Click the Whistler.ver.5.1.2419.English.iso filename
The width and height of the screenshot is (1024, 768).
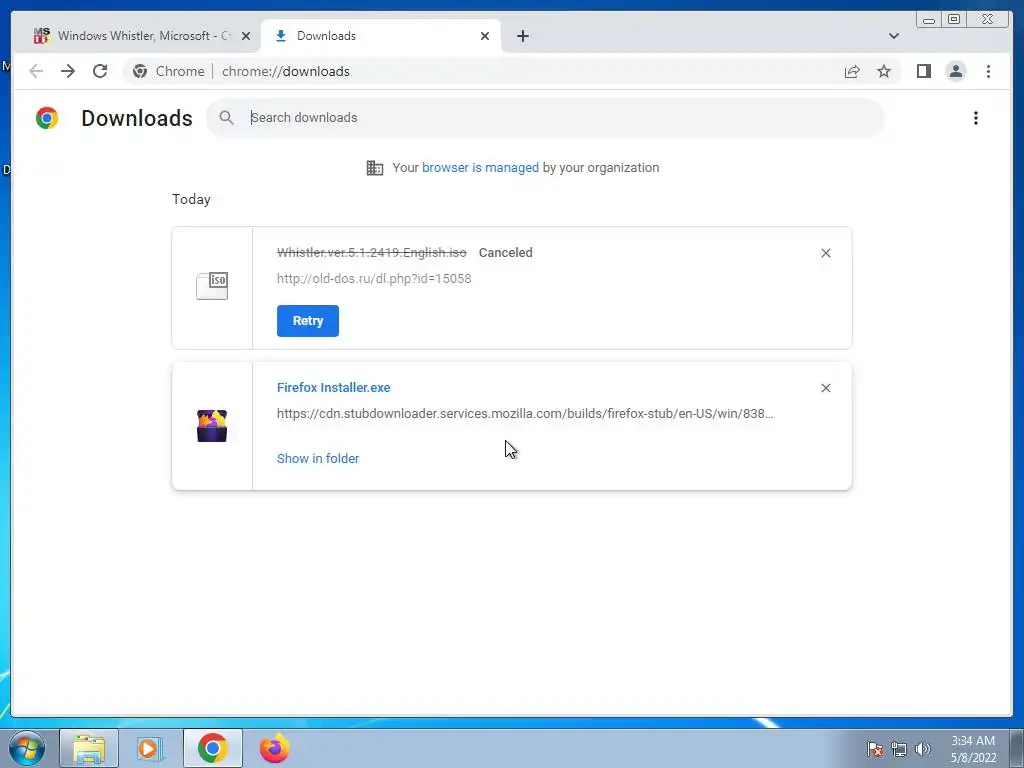[x=372, y=253]
